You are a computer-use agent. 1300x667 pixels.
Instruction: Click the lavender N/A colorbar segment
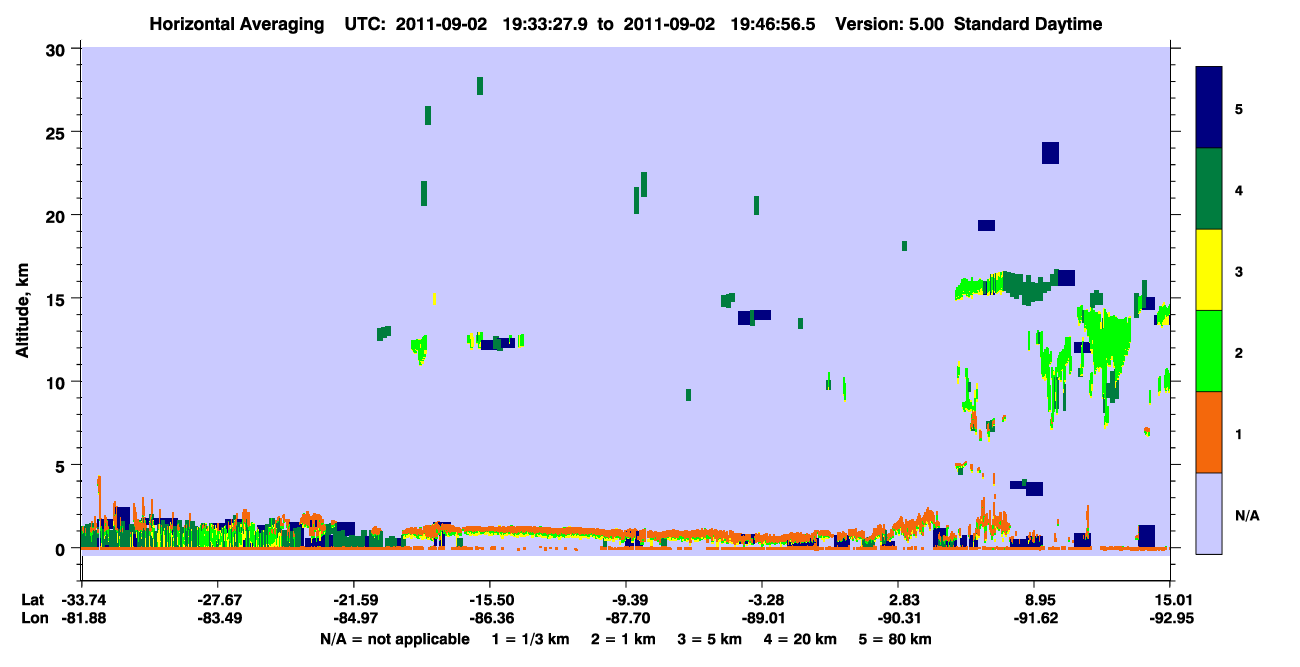1209,513
